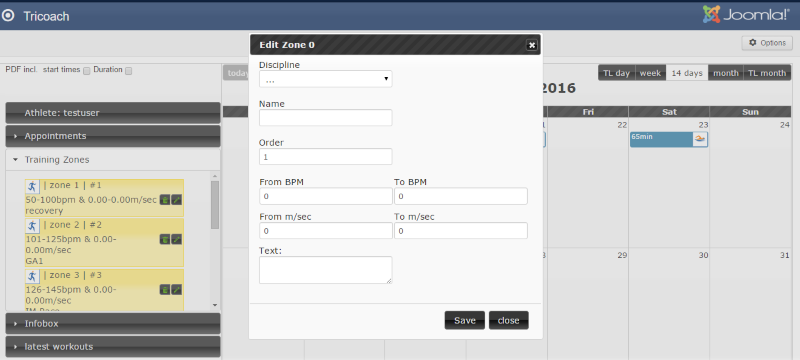
Task: Click the Training Zones scrollbar thumb
Action: (x=215, y=205)
